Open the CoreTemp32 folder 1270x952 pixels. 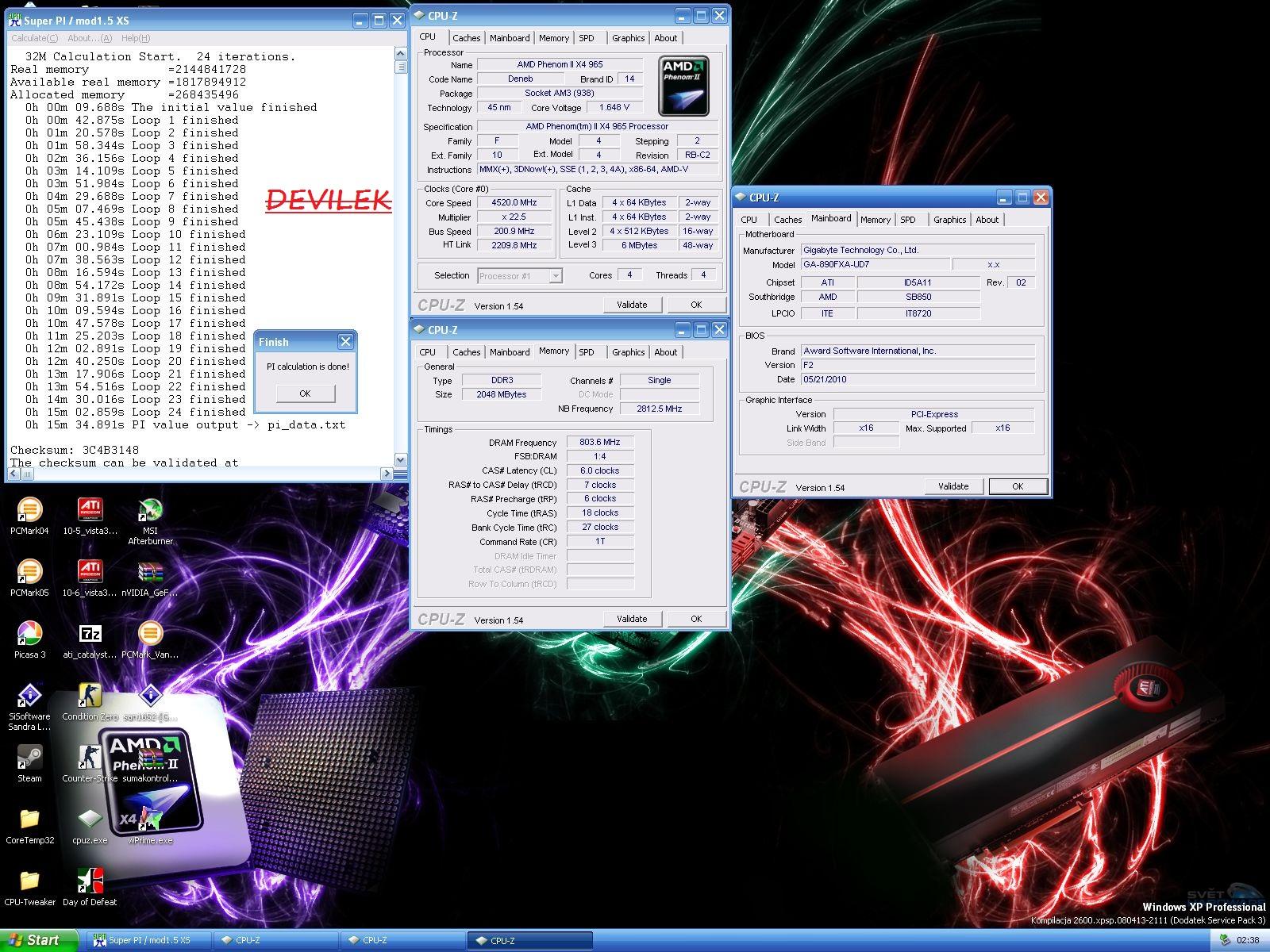(29, 826)
